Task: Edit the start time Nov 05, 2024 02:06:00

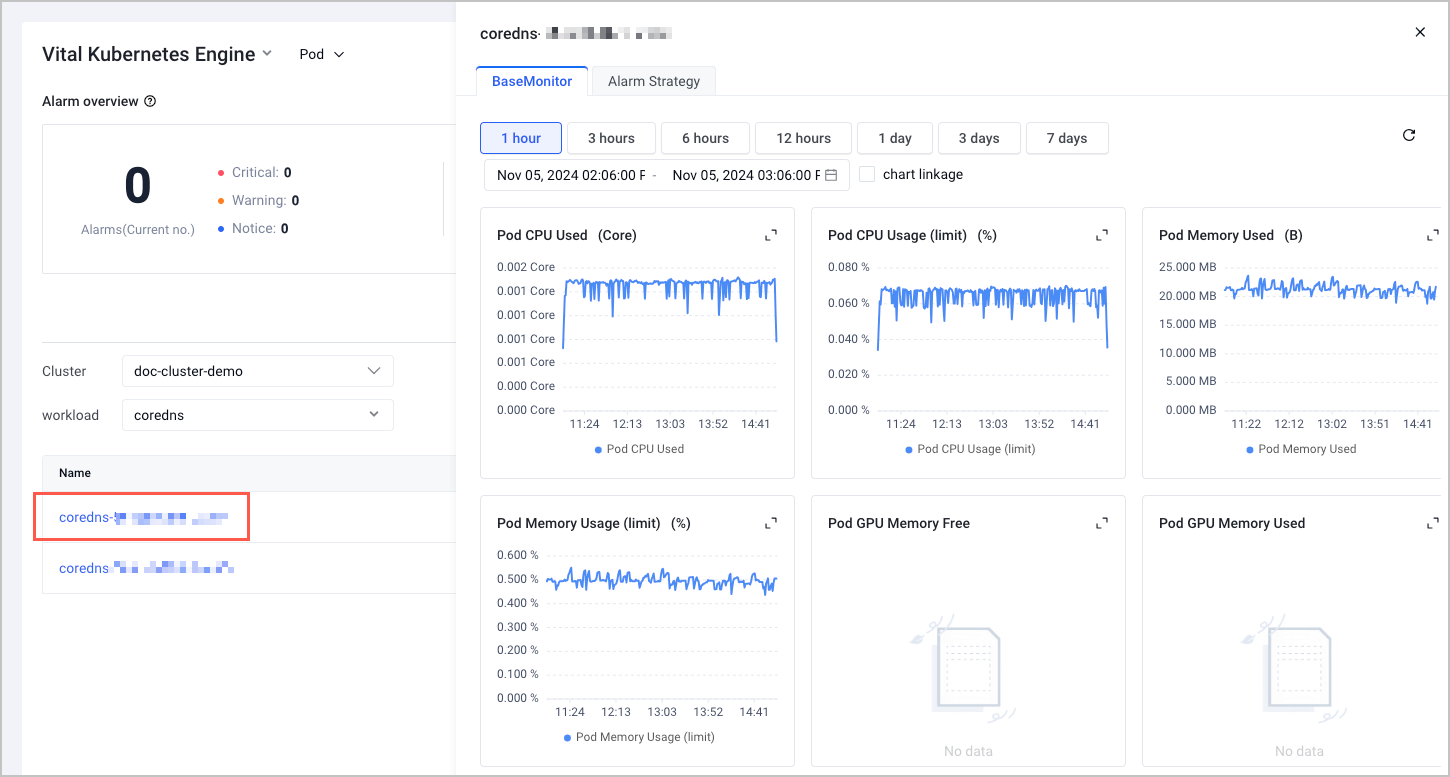Action: pos(571,175)
